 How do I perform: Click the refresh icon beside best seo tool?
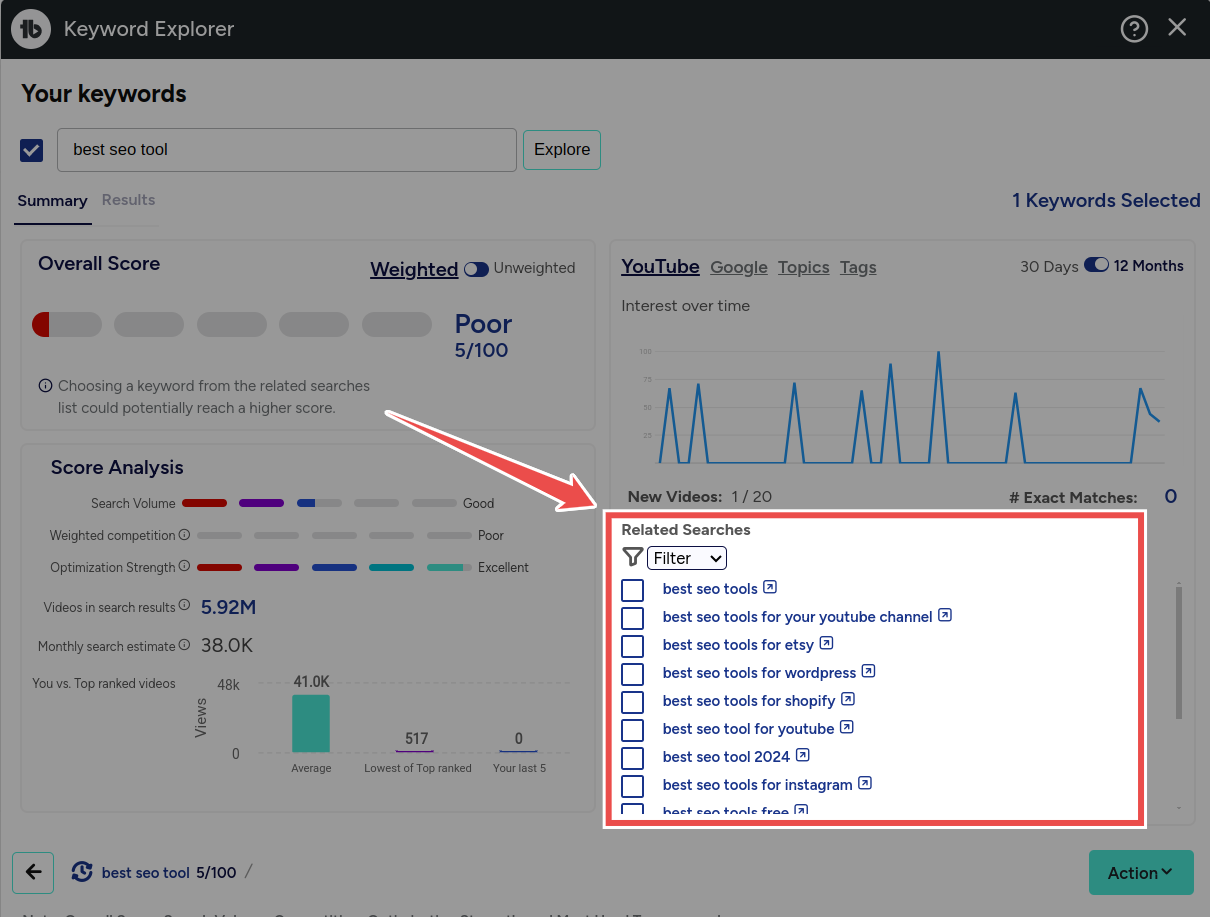pos(82,872)
